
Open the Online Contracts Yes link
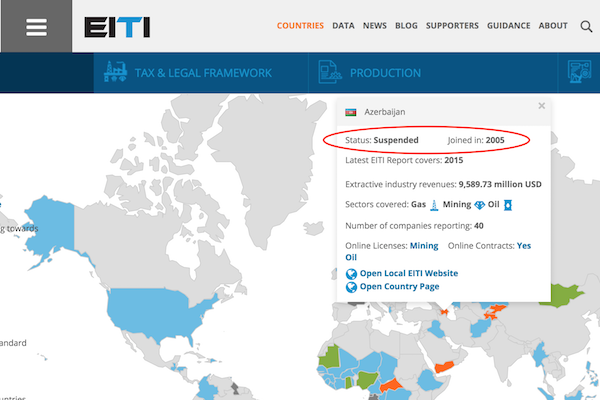pyautogui.click(x=524, y=246)
